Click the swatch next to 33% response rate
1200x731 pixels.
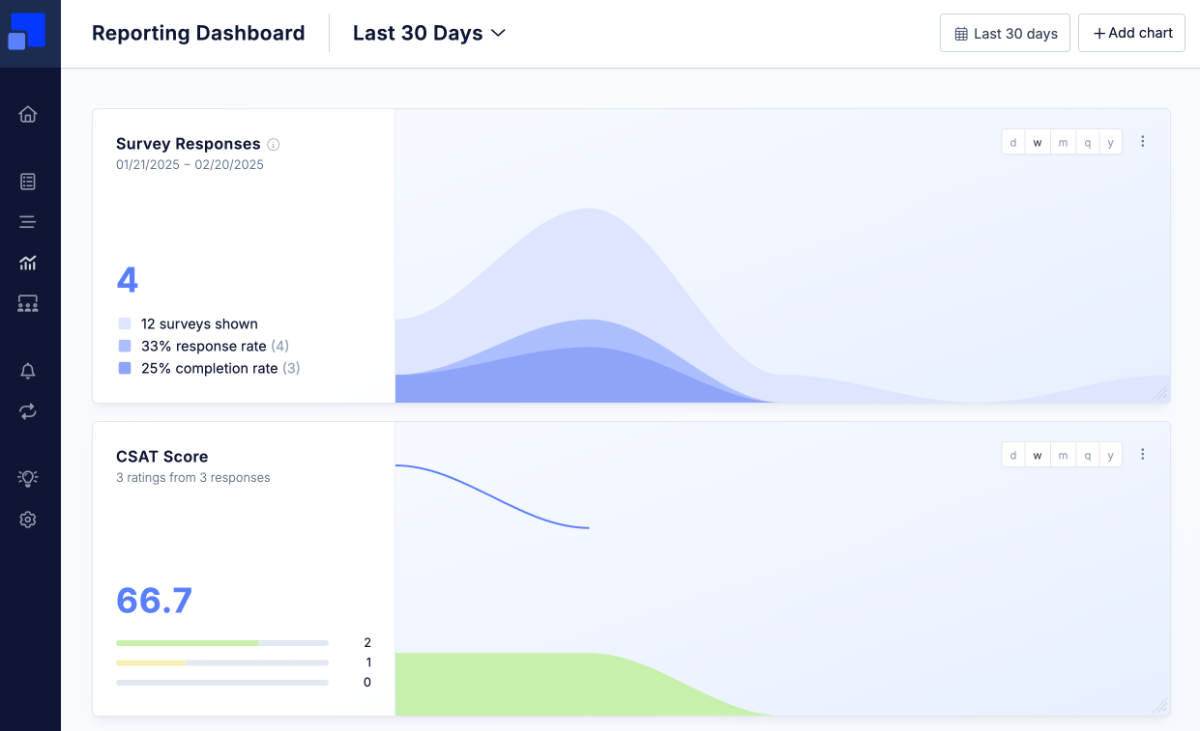[x=125, y=346]
